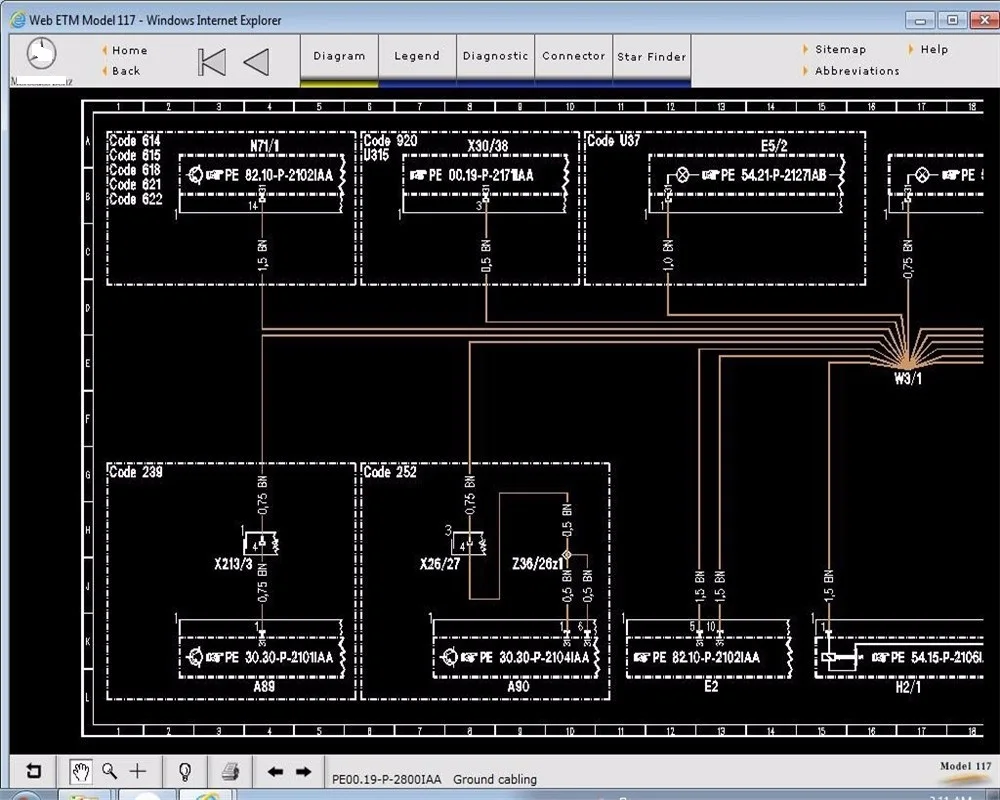Click the right arrow in bottom toolbar
The image size is (1000, 800).
304,772
